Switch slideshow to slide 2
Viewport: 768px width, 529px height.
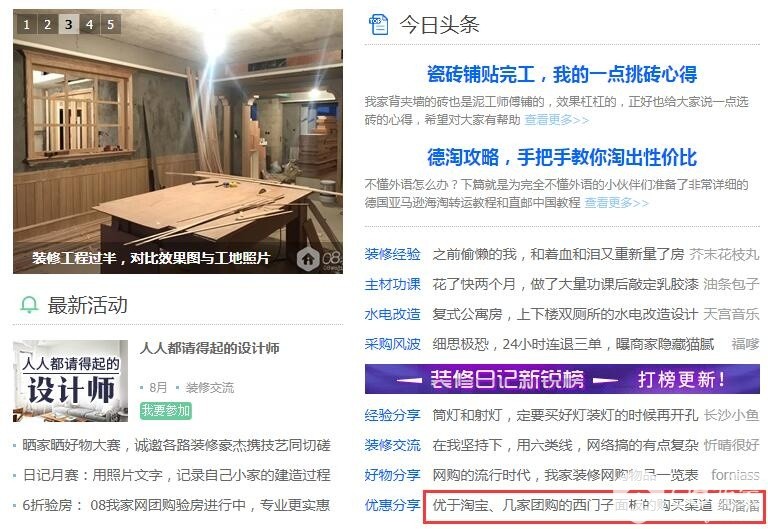point(48,24)
